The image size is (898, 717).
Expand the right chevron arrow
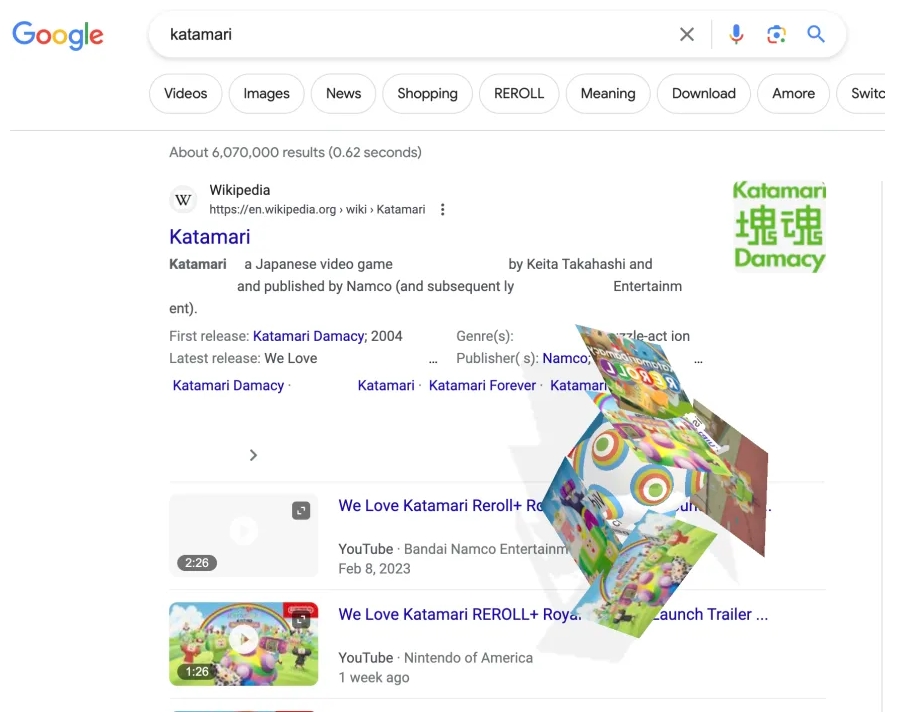tap(253, 455)
